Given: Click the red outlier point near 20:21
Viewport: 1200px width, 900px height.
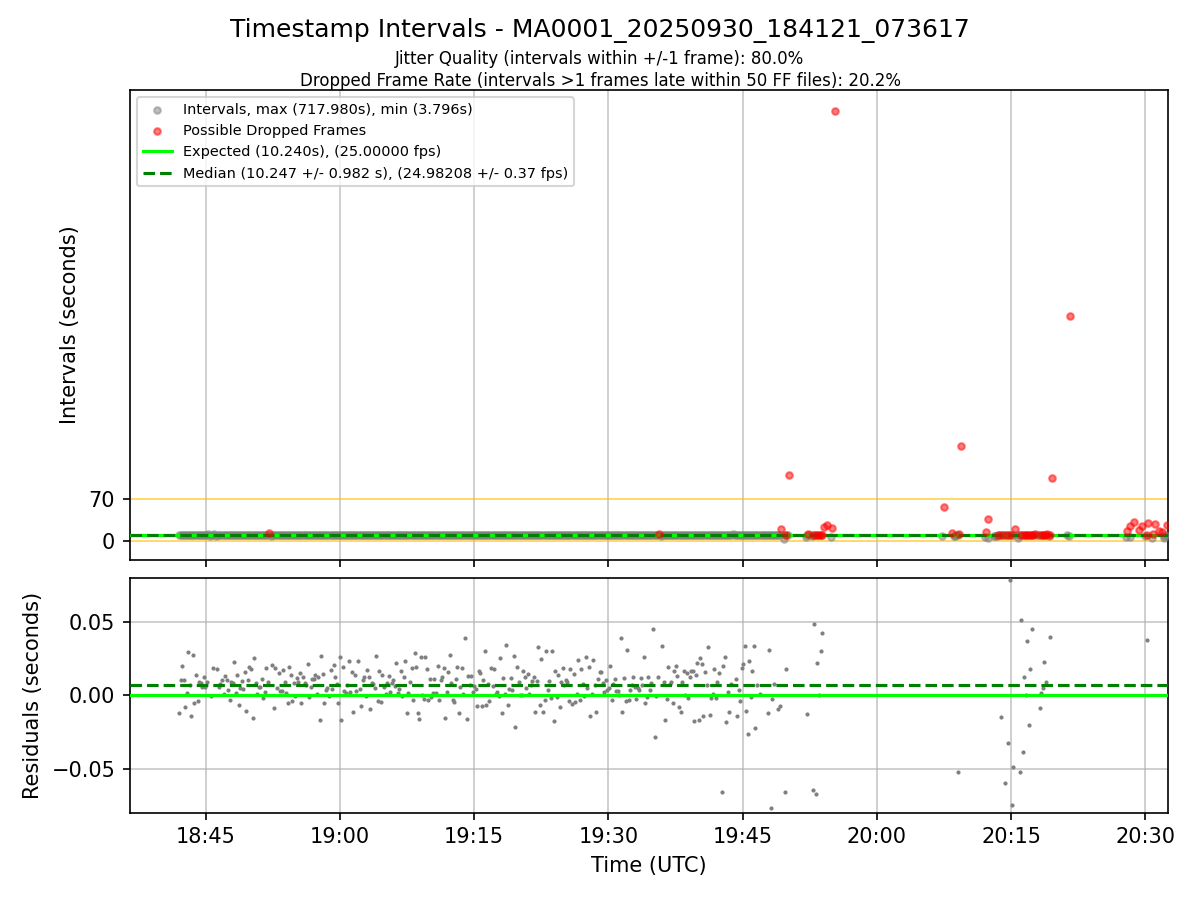Looking at the screenshot, I should 1070,316.
